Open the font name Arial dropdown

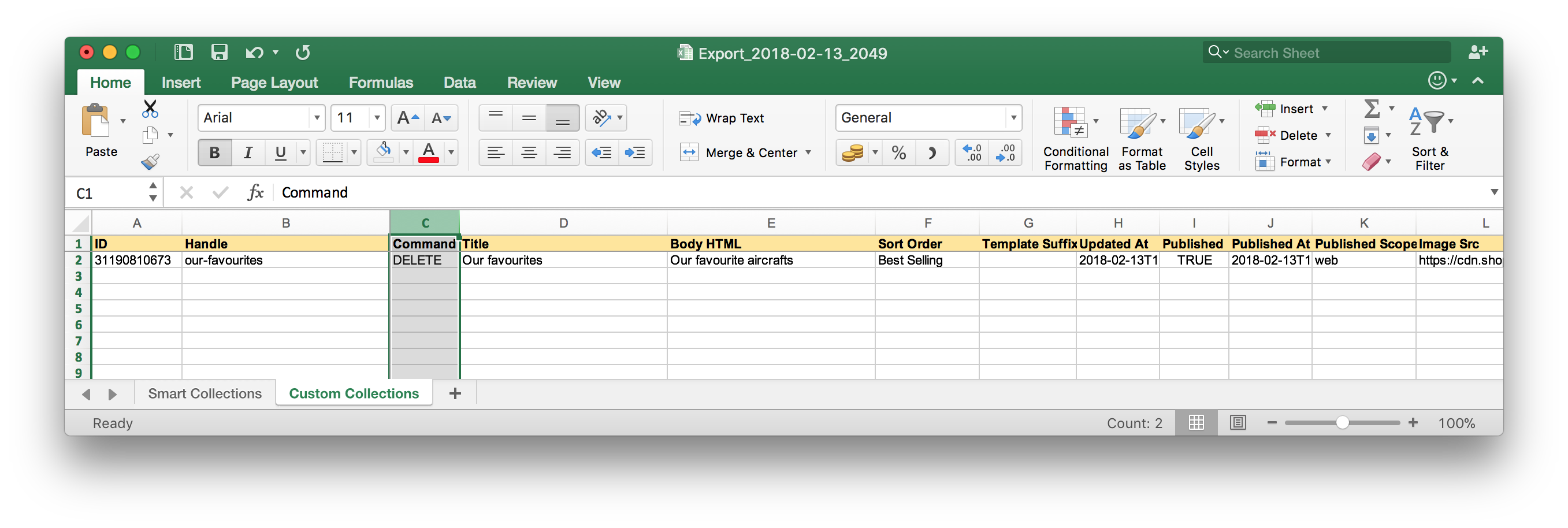pyautogui.click(x=317, y=118)
